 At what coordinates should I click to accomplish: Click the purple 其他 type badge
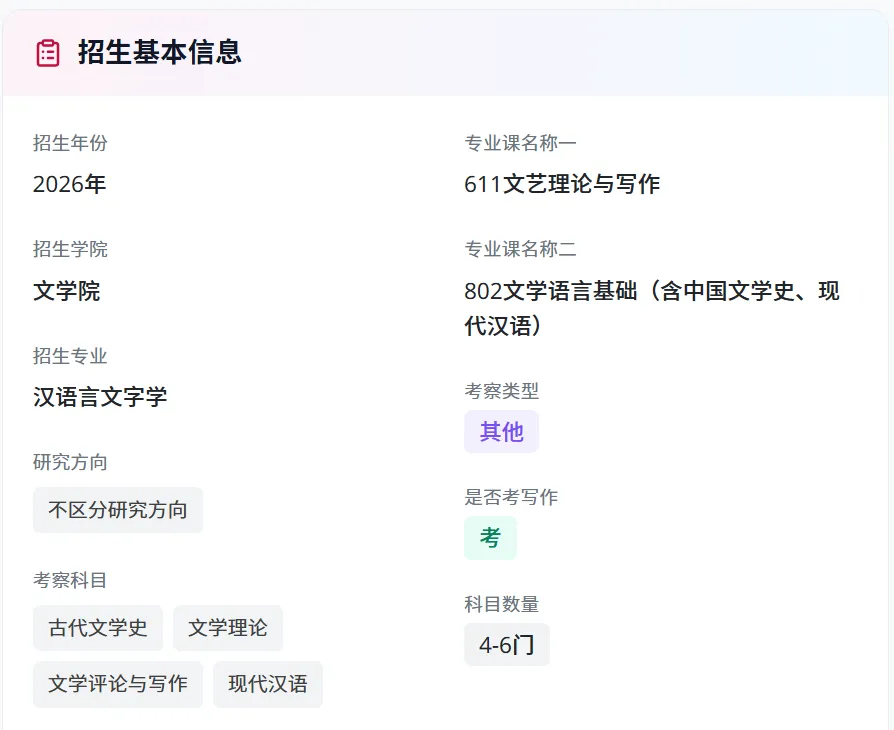[501, 431]
